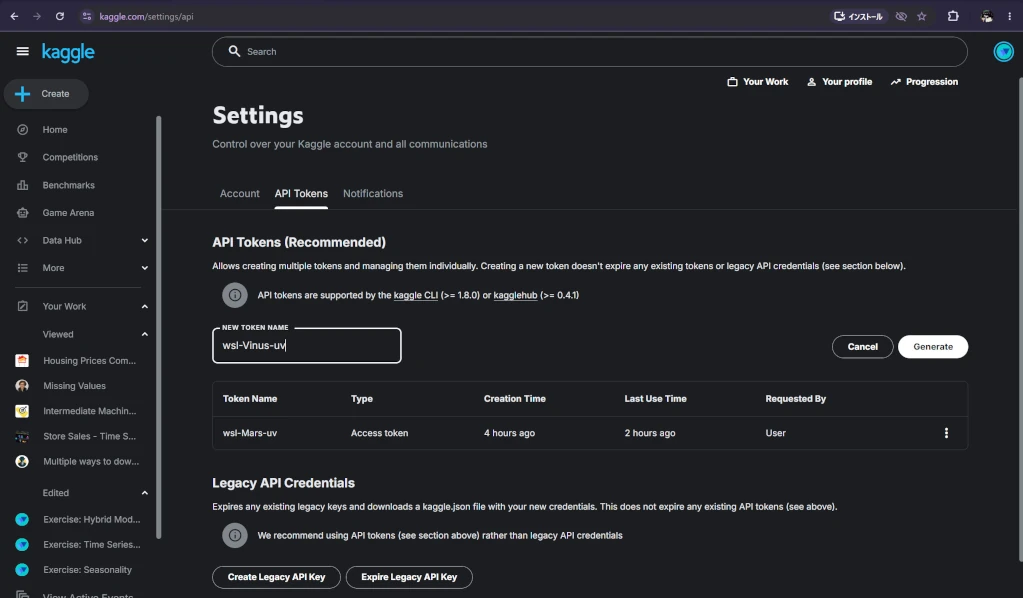Open Competitions trophy icon in sidebar
The image size is (1023, 598).
(x=23, y=157)
